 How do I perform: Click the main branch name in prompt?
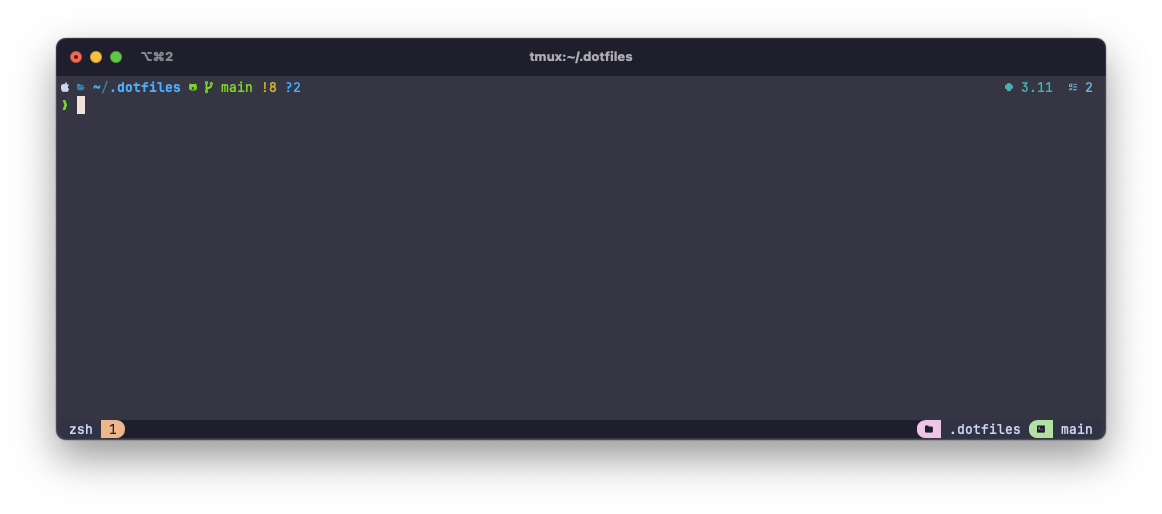click(x=236, y=87)
